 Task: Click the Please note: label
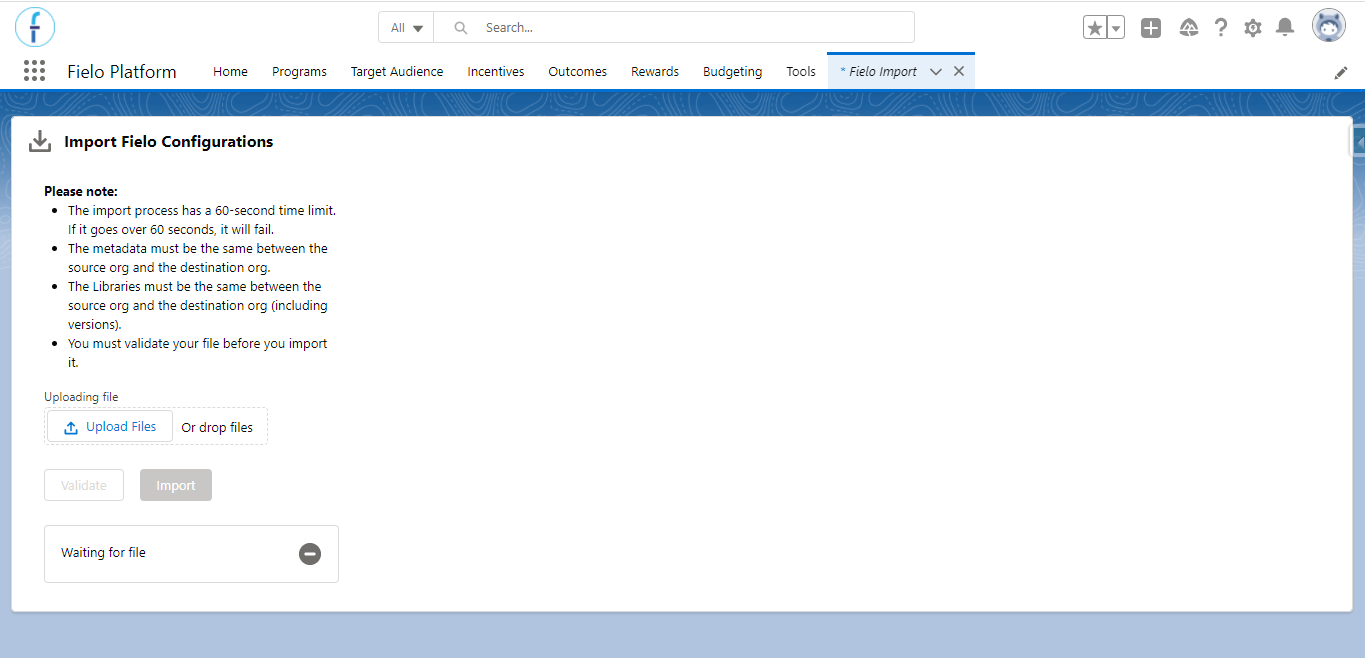pos(81,191)
